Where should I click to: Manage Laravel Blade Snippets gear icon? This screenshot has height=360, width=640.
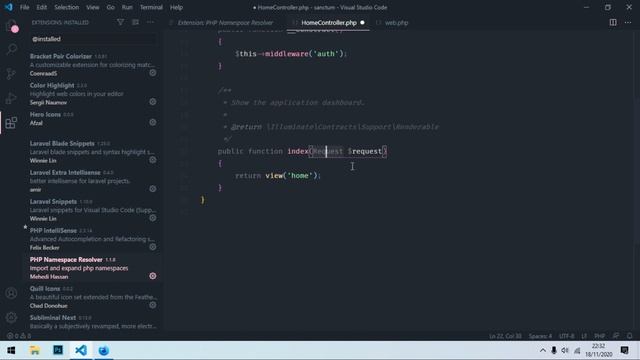click(x=153, y=160)
